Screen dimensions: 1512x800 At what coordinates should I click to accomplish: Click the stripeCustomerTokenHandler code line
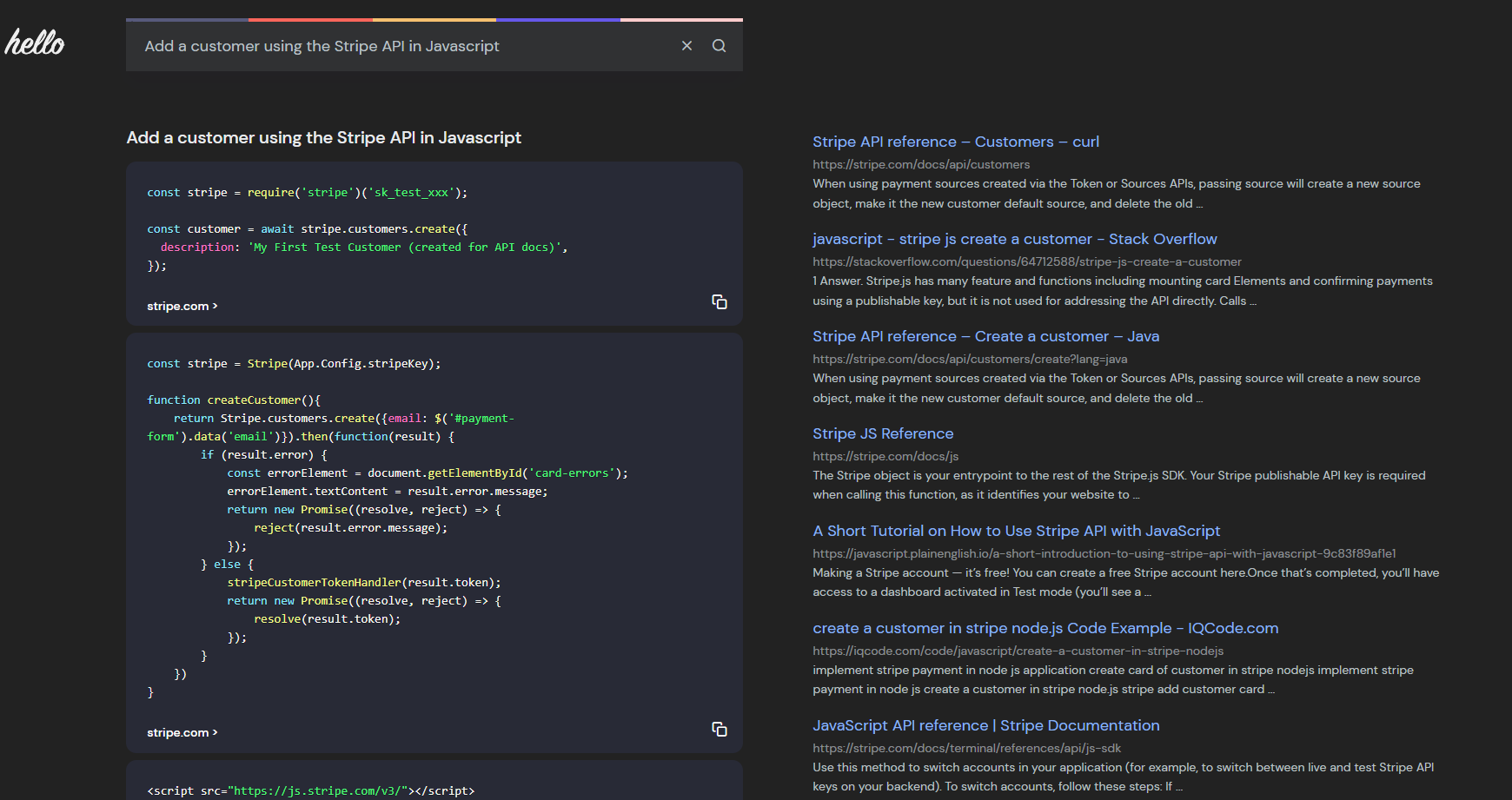coord(364,582)
